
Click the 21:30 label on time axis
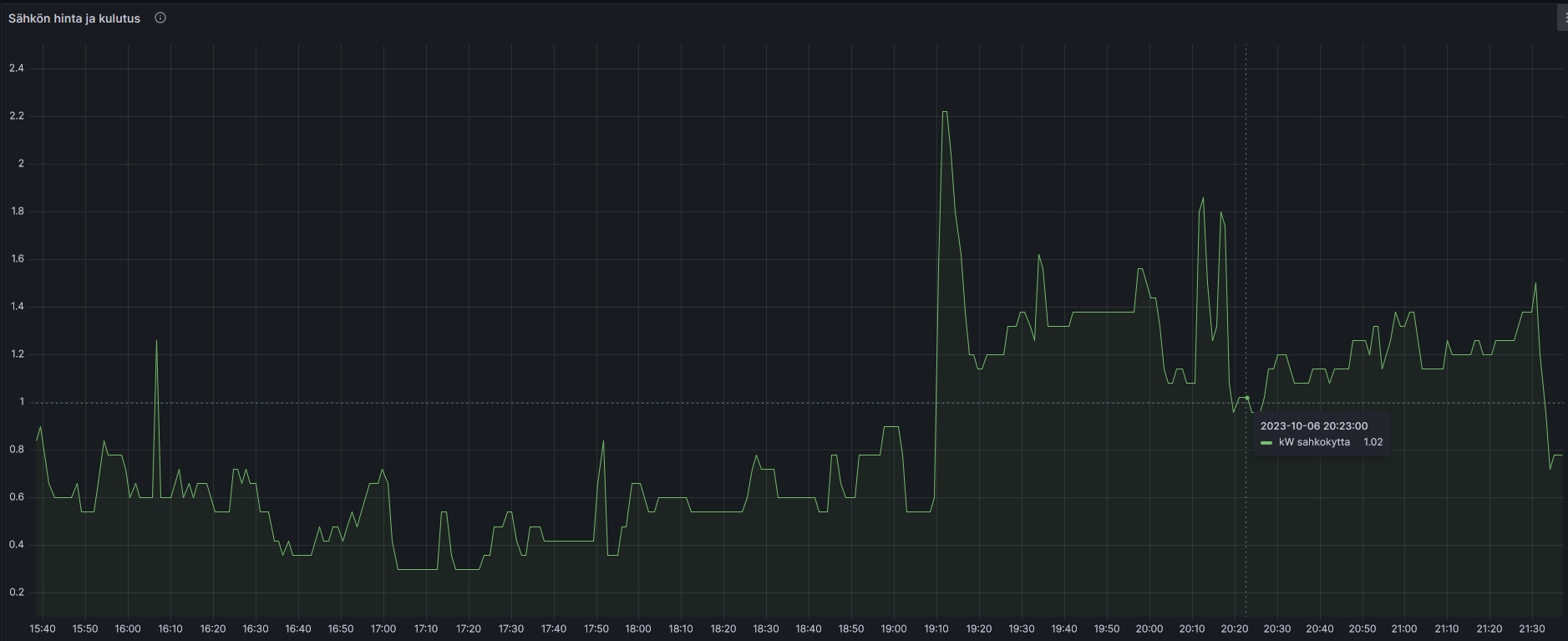point(1532,628)
